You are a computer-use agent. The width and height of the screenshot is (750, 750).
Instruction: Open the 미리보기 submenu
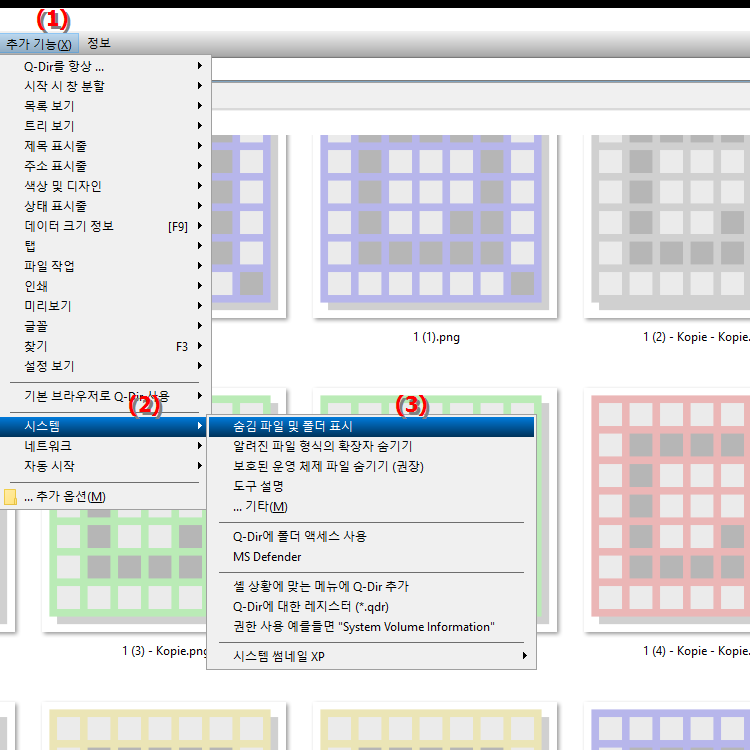[104, 306]
